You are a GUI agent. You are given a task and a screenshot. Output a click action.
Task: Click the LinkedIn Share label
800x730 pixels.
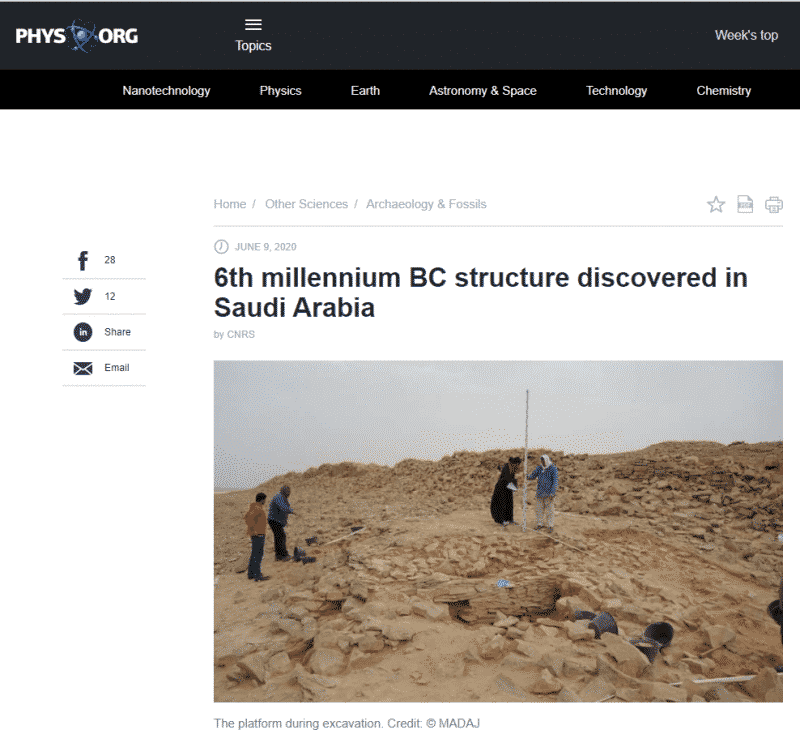click(117, 332)
